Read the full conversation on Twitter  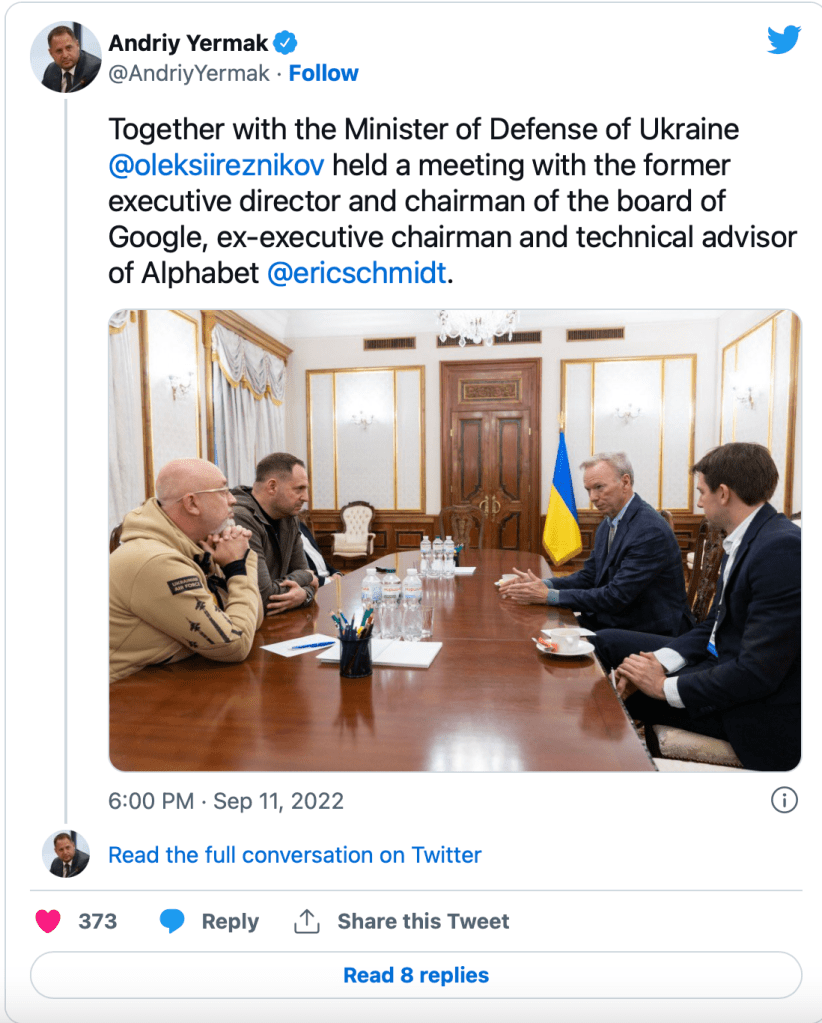(294, 855)
